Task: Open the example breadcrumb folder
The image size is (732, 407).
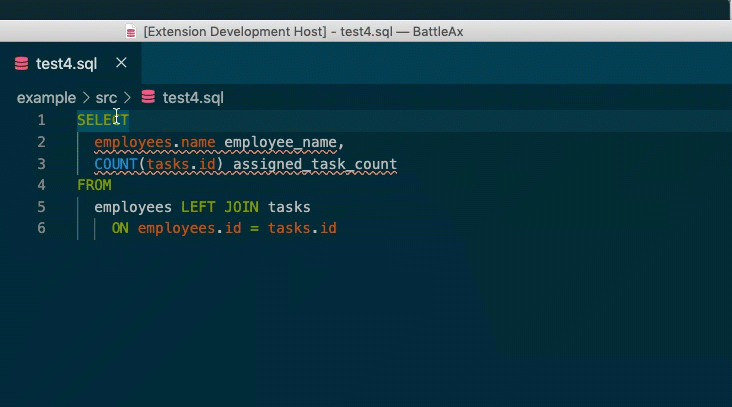Action: 46,98
